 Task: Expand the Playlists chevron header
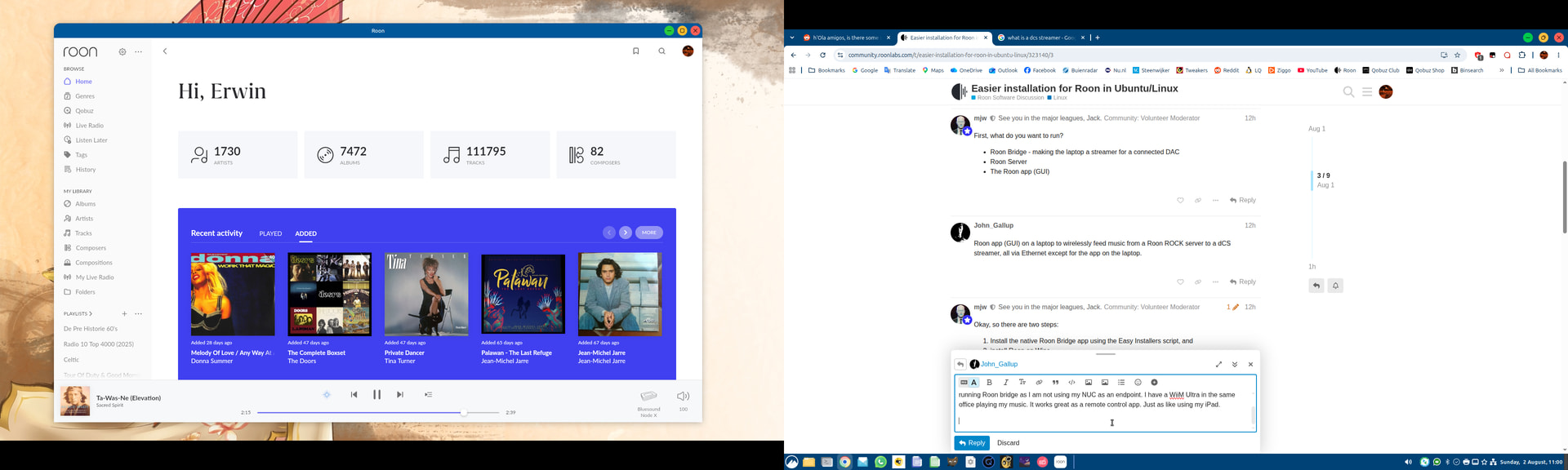click(x=78, y=313)
